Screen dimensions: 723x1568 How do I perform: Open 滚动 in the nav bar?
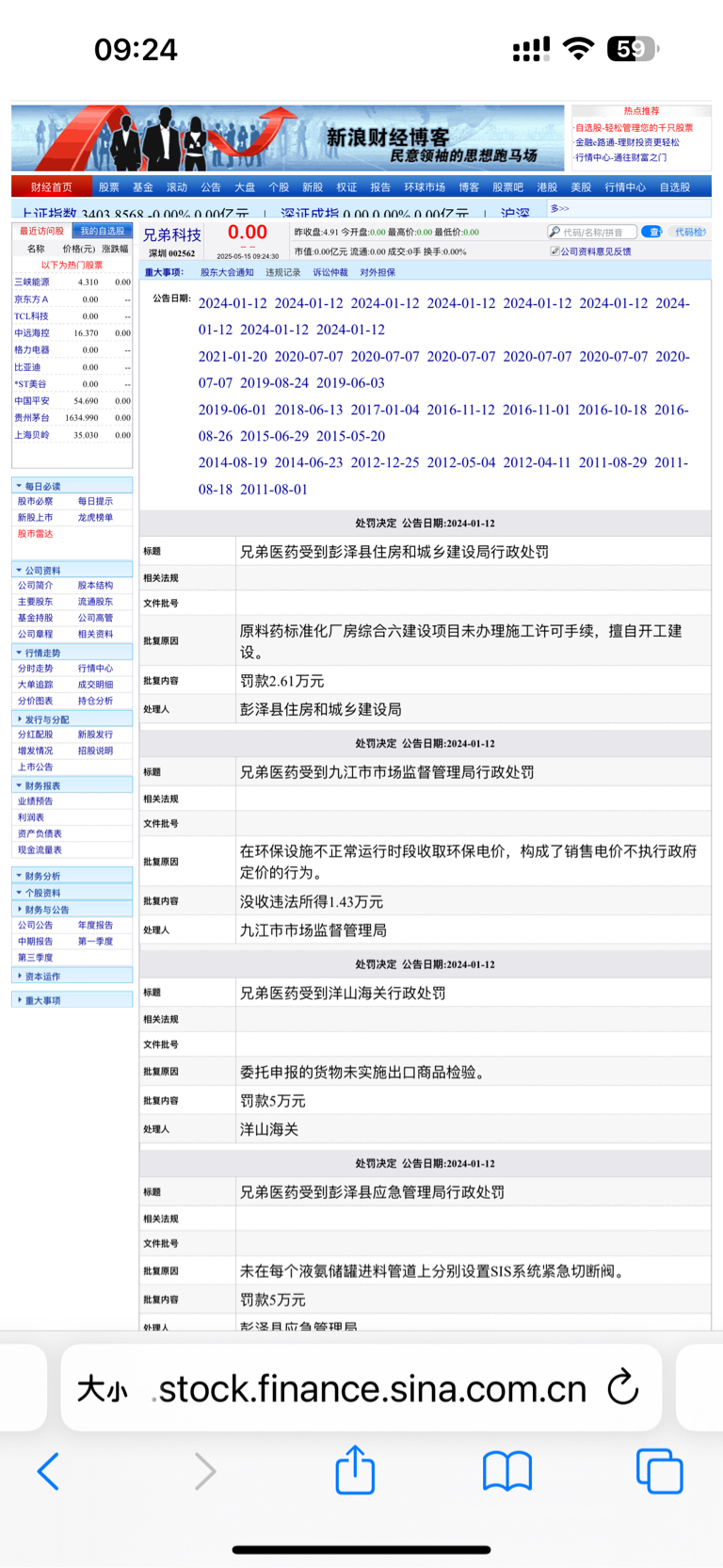177,187
